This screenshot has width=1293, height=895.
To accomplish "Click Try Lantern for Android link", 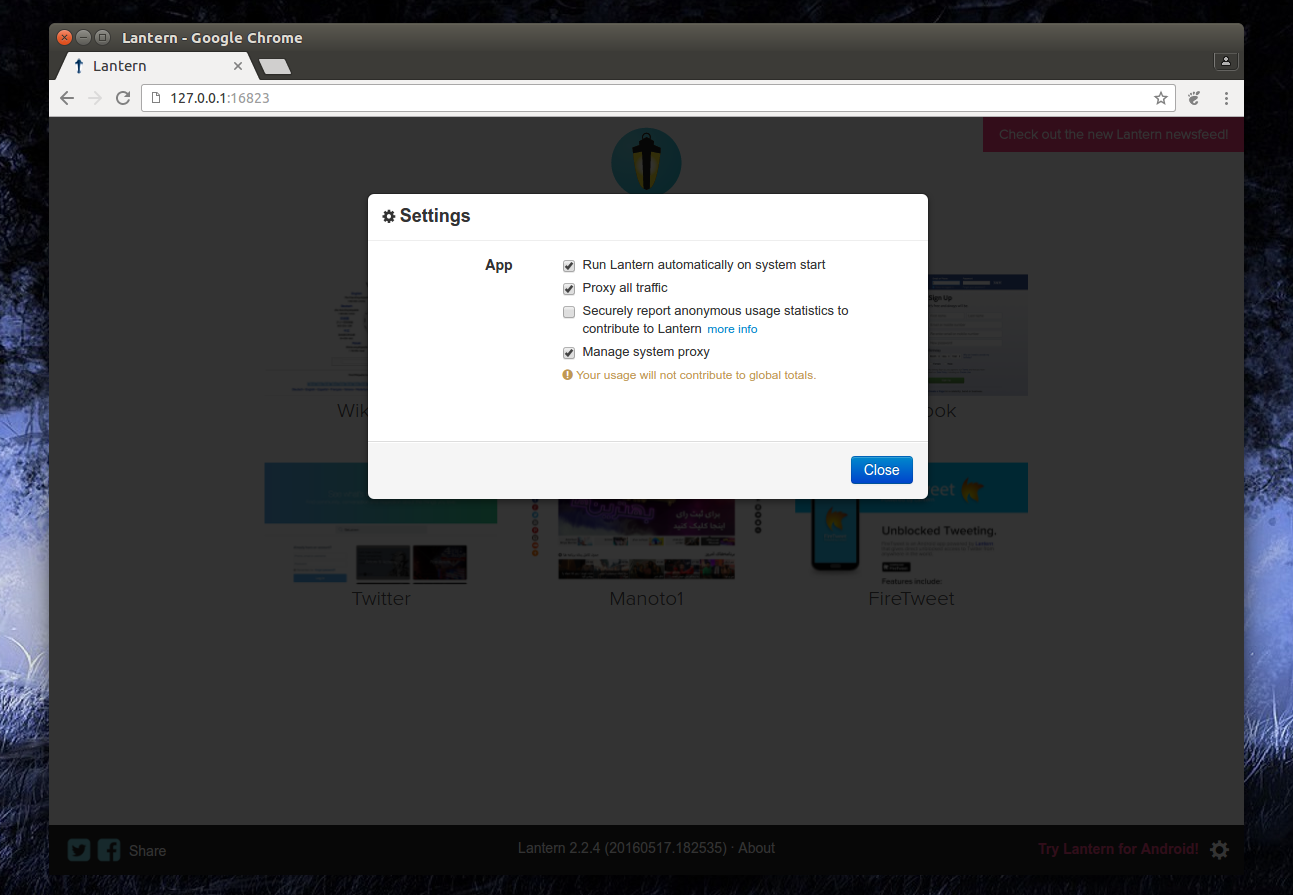I will coord(1118,849).
